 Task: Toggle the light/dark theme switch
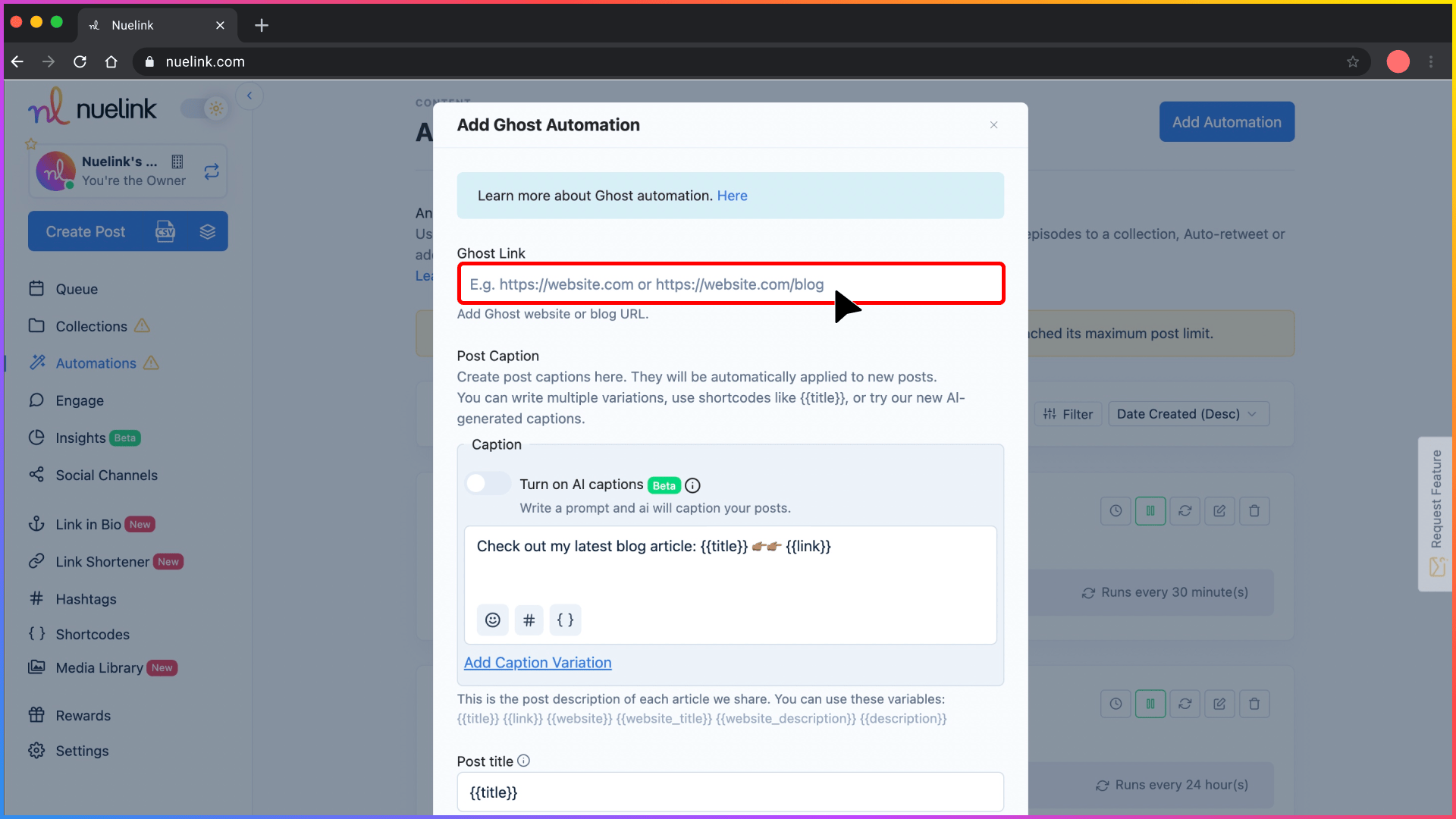tap(204, 108)
